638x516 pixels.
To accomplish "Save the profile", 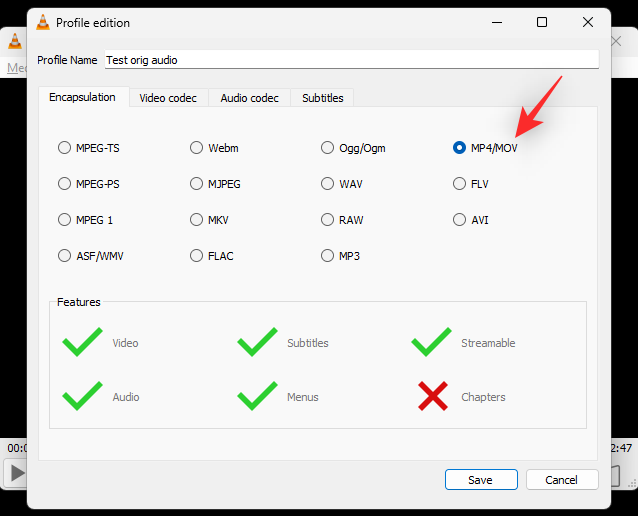I will [x=481, y=480].
